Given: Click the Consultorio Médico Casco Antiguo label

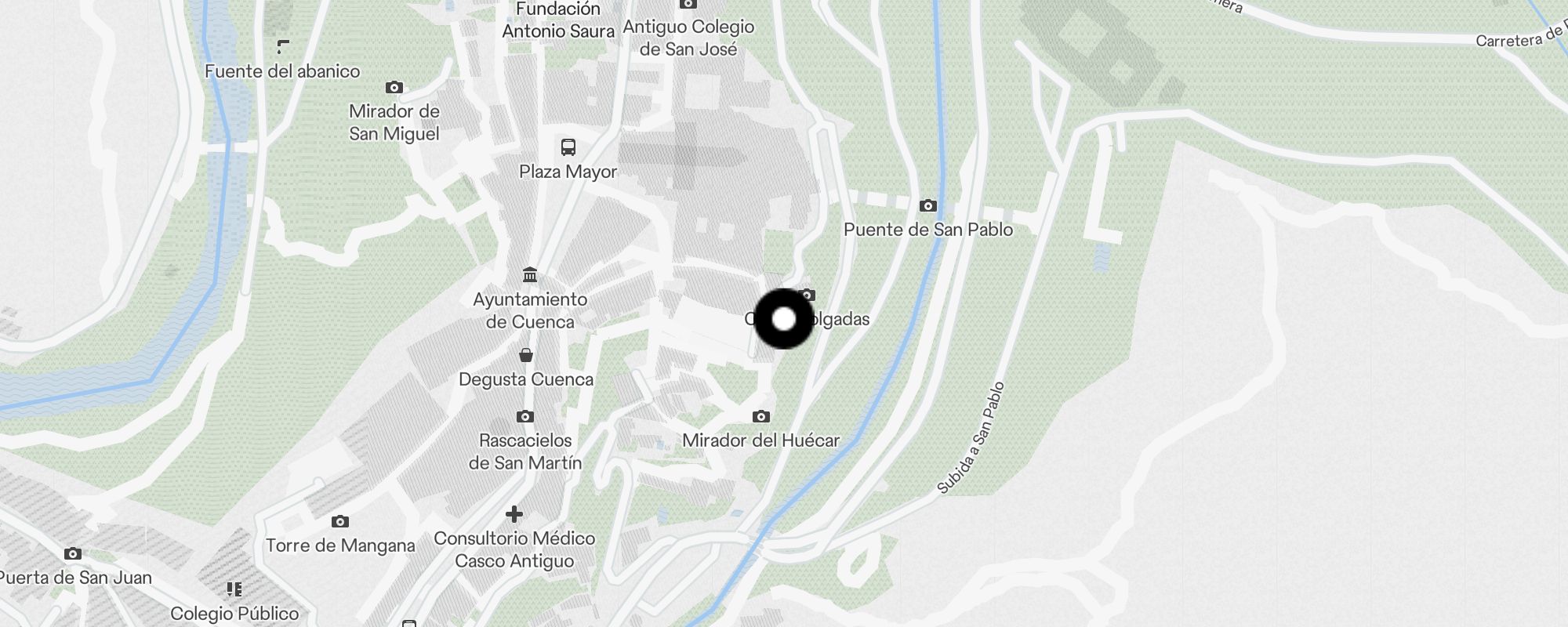Looking at the screenshot, I should click(x=514, y=549).
